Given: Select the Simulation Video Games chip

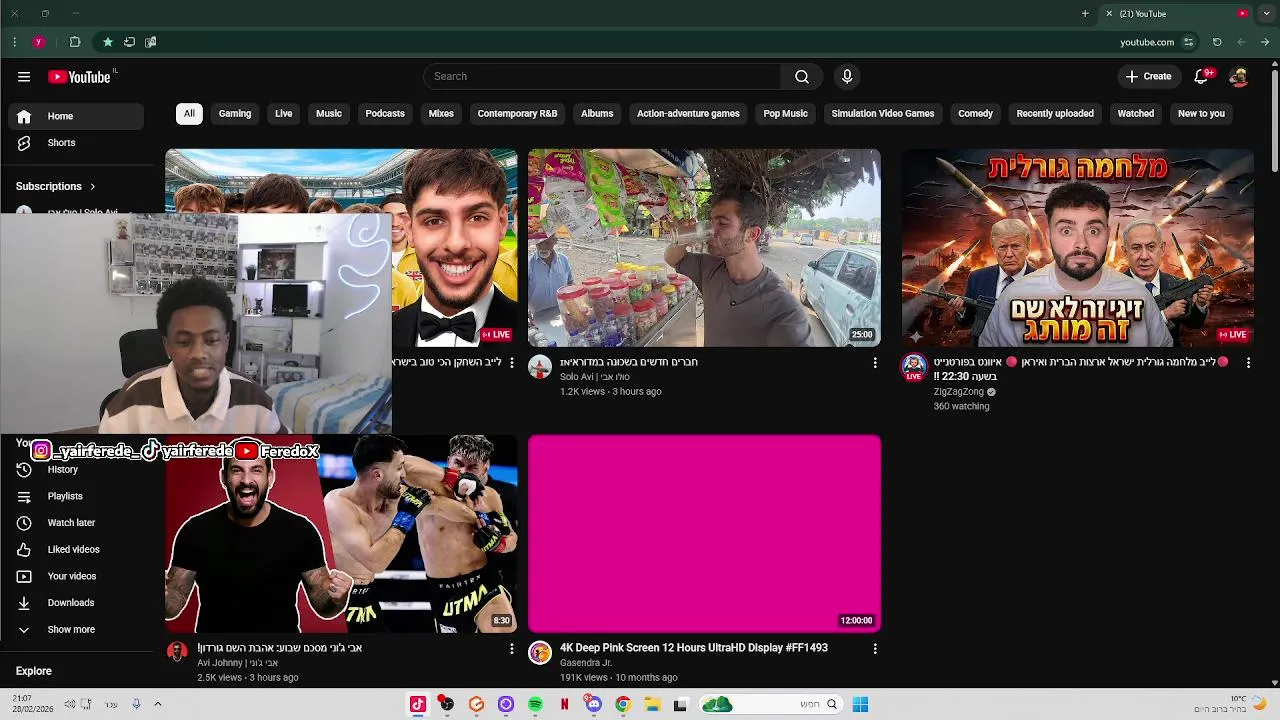Looking at the screenshot, I should coord(883,114).
